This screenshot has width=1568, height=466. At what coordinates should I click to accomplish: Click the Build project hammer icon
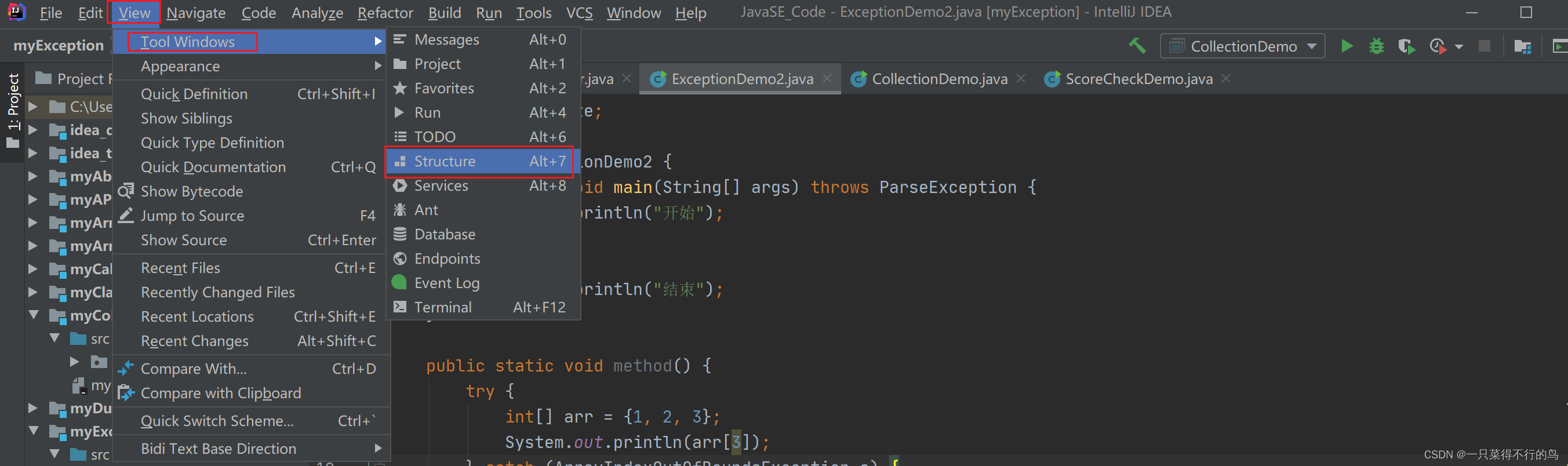[1137, 46]
